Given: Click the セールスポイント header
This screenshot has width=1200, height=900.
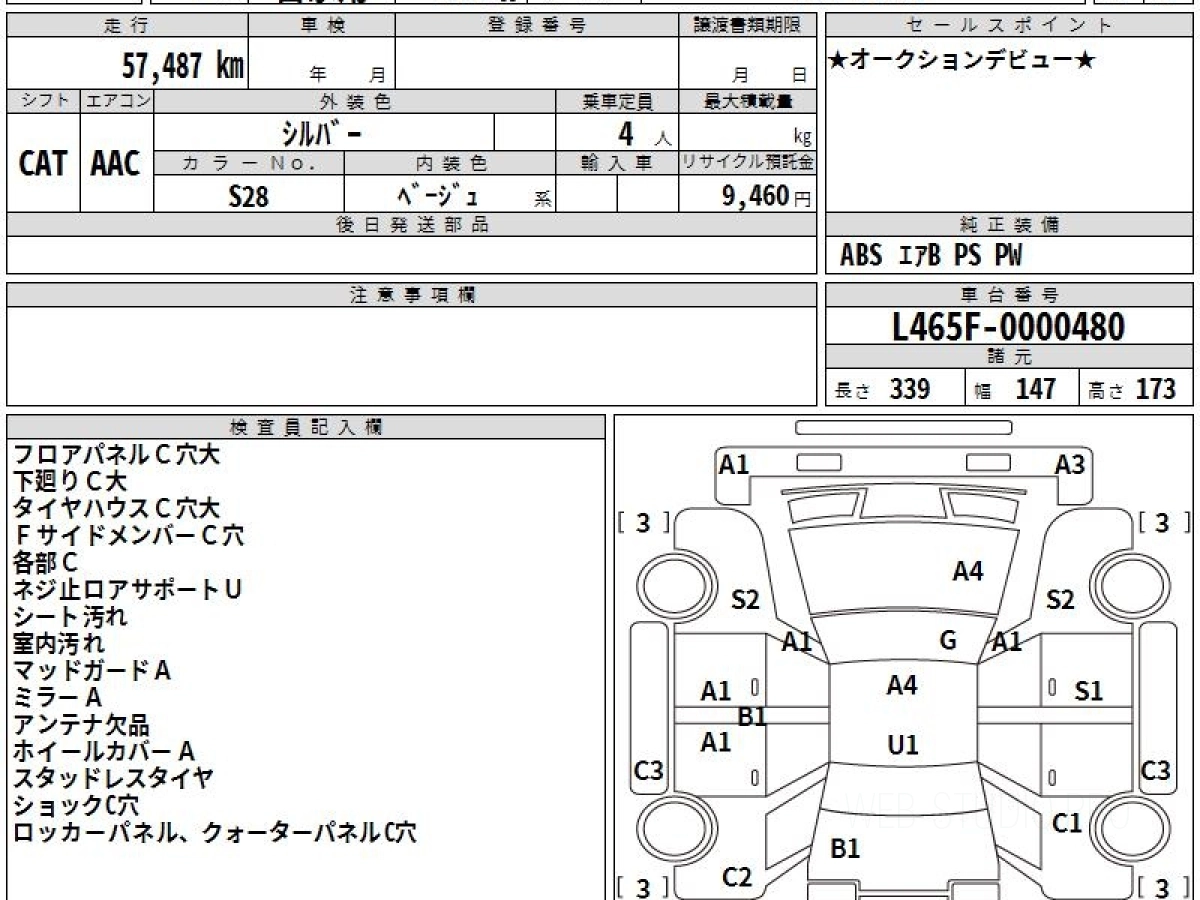Looking at the screenshot, I should pyautogui.click(x=1009, y=26).
